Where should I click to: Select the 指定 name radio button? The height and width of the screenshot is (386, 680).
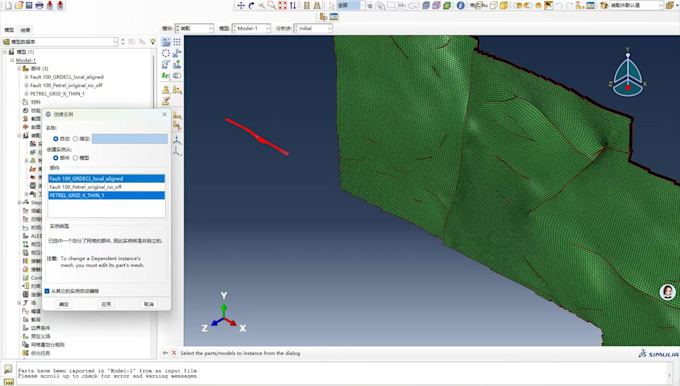point(75,139)
